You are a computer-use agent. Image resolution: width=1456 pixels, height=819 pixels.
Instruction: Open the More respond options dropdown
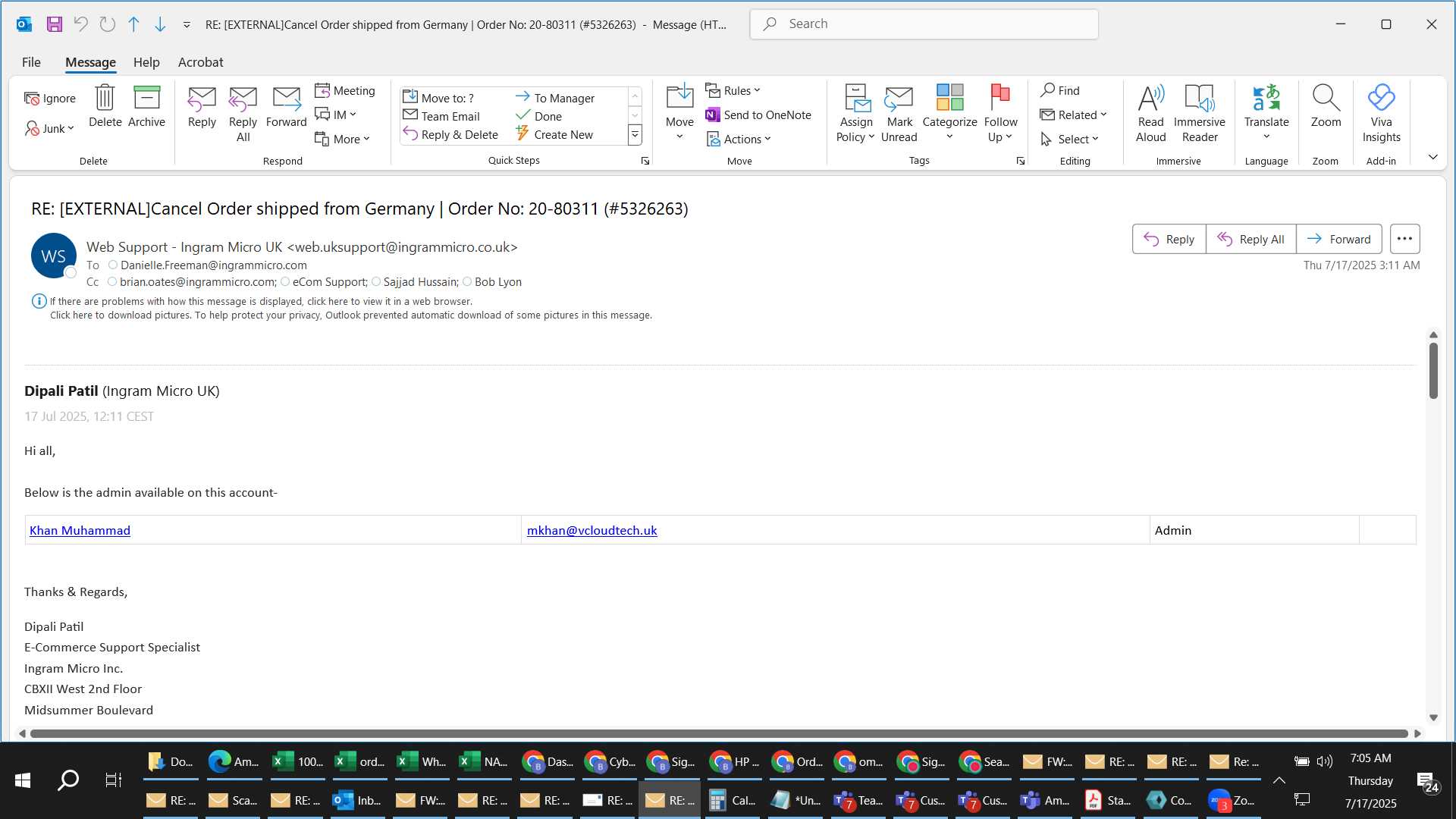(x=342, y=139)
